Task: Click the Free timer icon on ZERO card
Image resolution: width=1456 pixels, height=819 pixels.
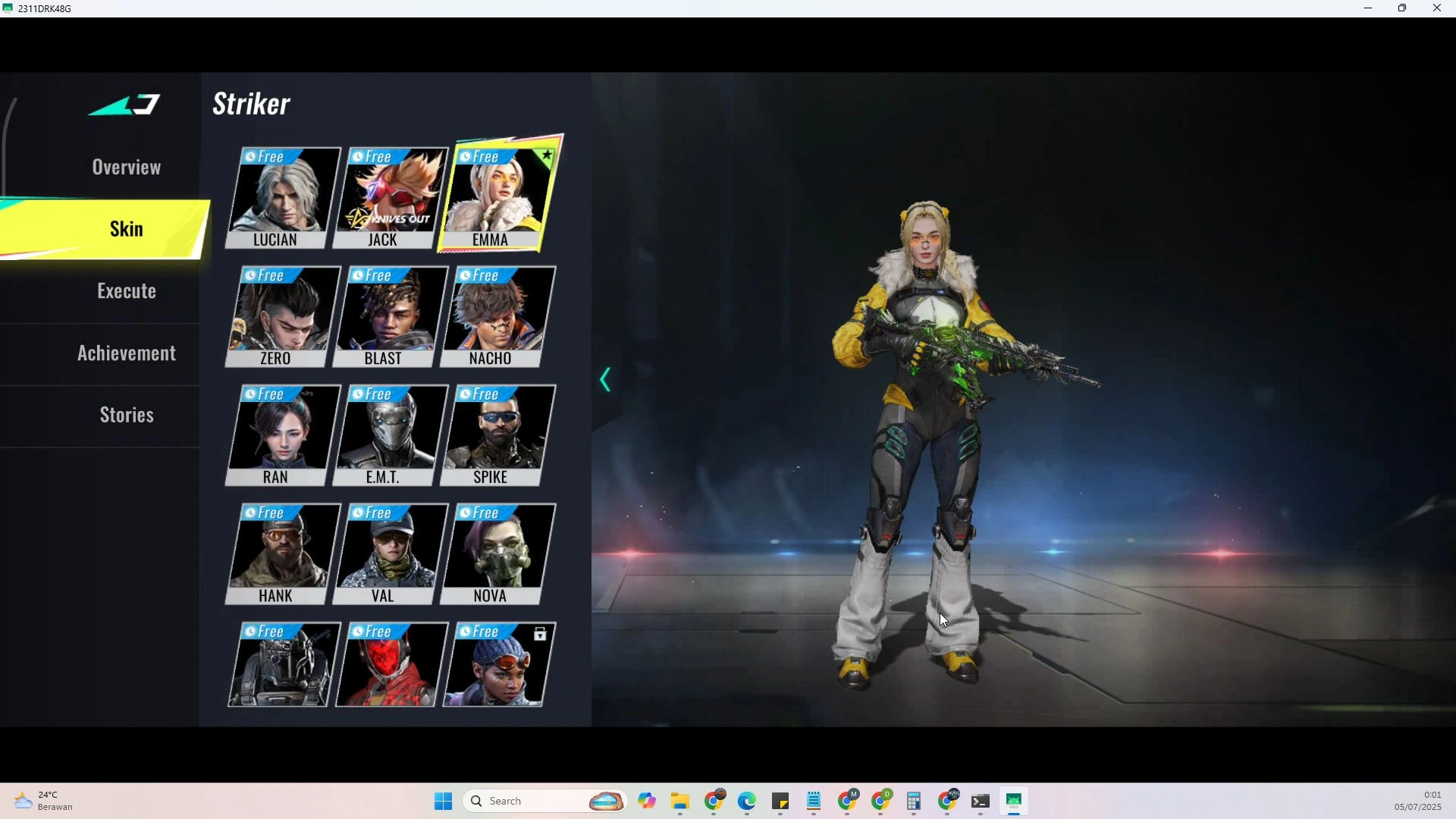Action: click(x=249, y=276)
